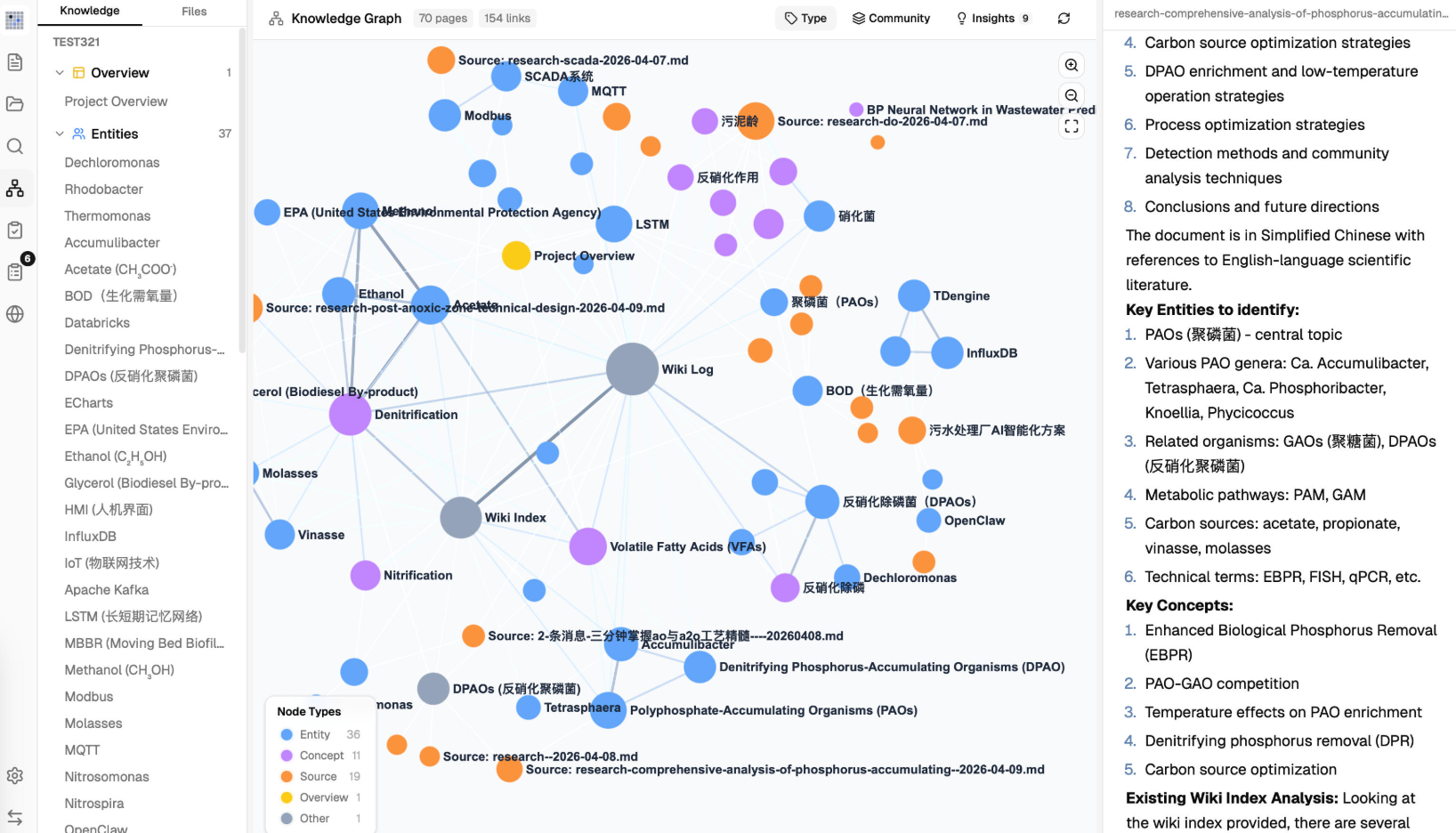This screenshot has width=1456, height=833.
Task: Switch to the Files tab
Action: coord(194,12)
